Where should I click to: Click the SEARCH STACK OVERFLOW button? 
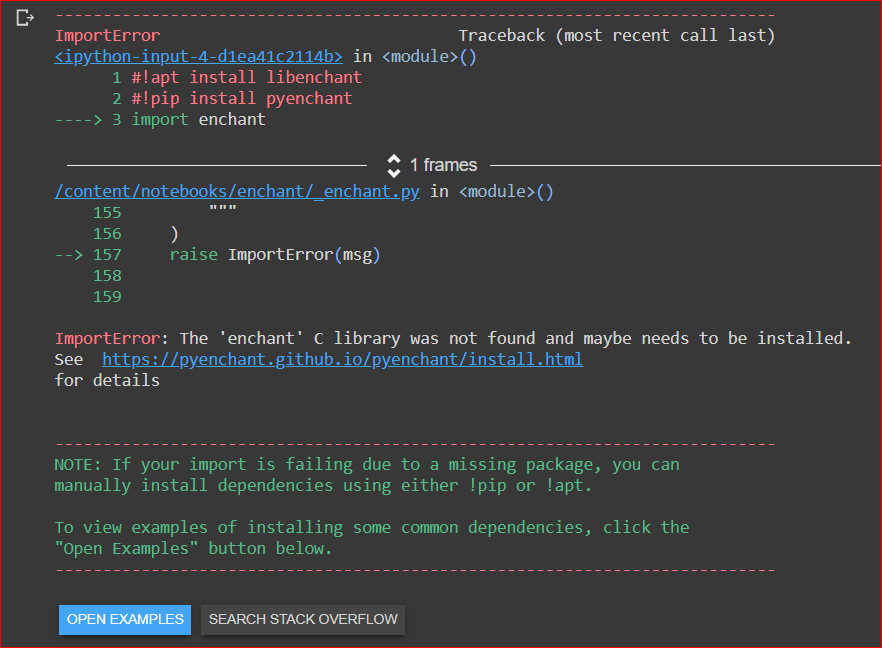(x=303, y=619)
